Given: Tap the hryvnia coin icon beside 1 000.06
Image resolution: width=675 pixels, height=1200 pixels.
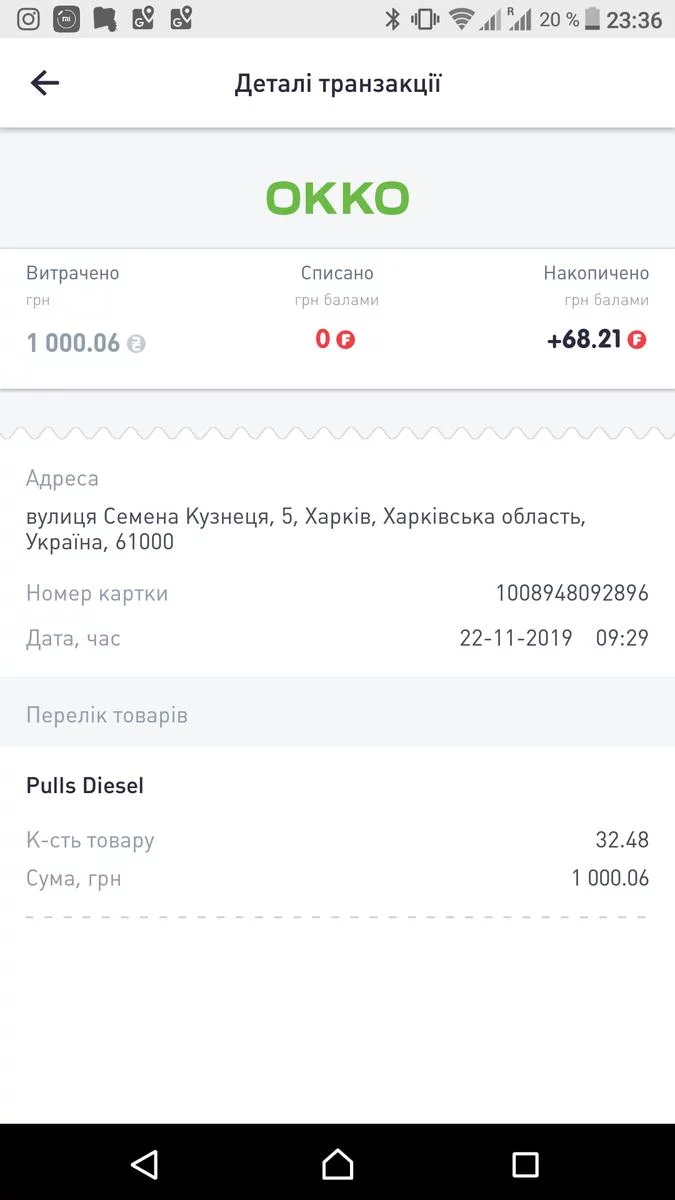Looking at the screenshot, I should (x=136, y=344).
